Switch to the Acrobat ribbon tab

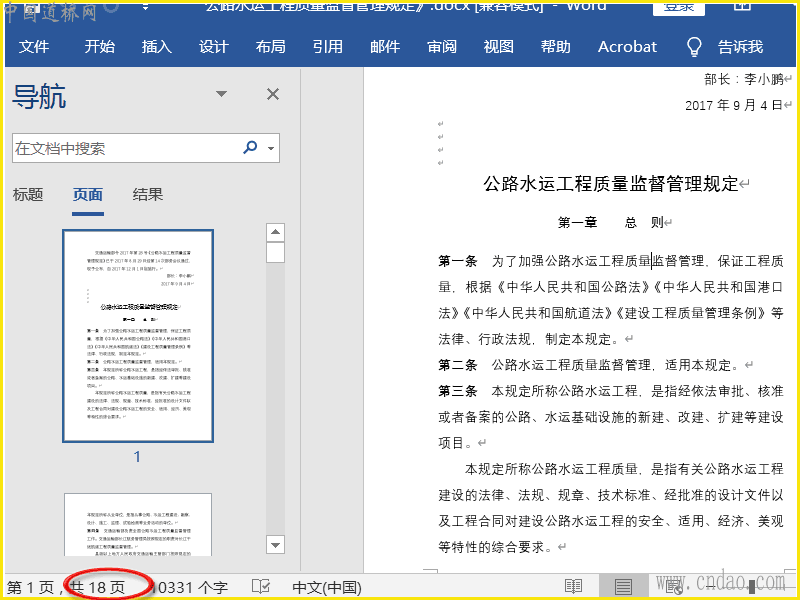point(628,47)
